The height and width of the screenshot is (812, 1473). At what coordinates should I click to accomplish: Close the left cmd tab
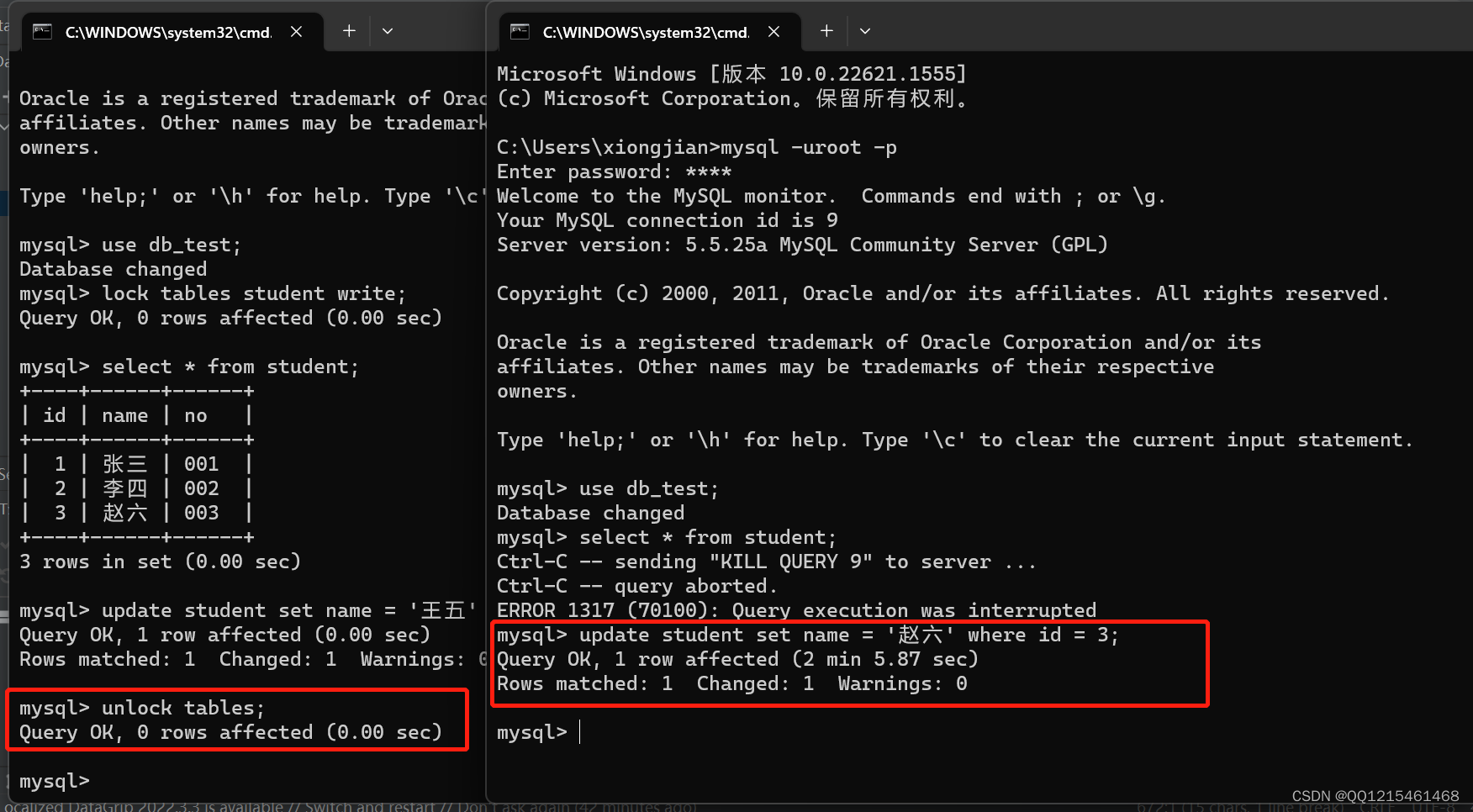click(296, 32)
